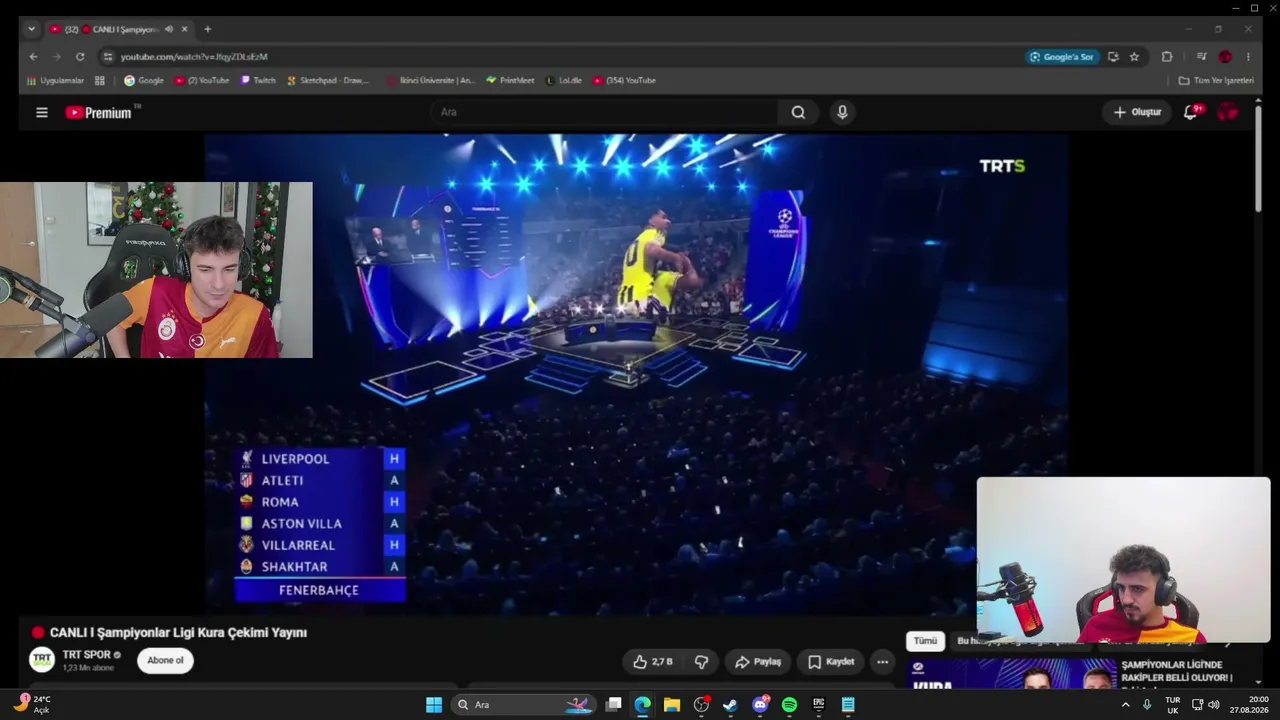This screenshot has height=720, width=1280.
Task: Go forward in browser history
Action: (x=57, y=57)
